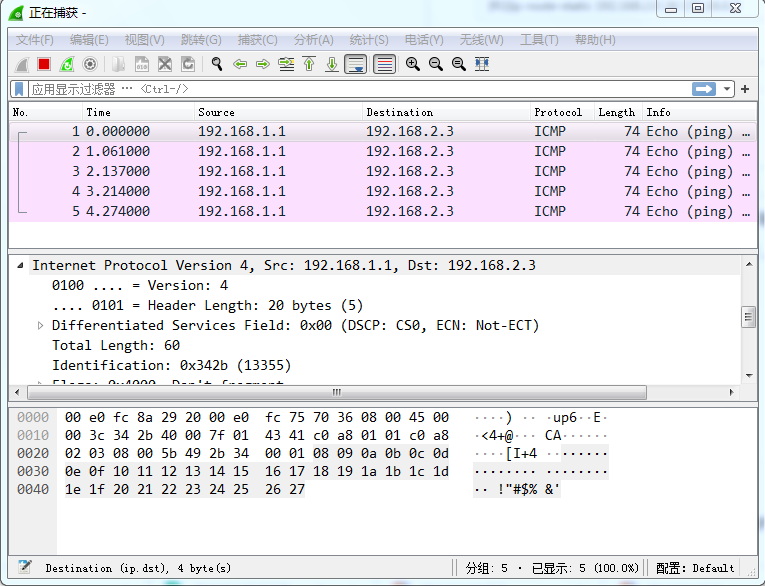Select packet 3 at time 2.137000

(383, 171)
